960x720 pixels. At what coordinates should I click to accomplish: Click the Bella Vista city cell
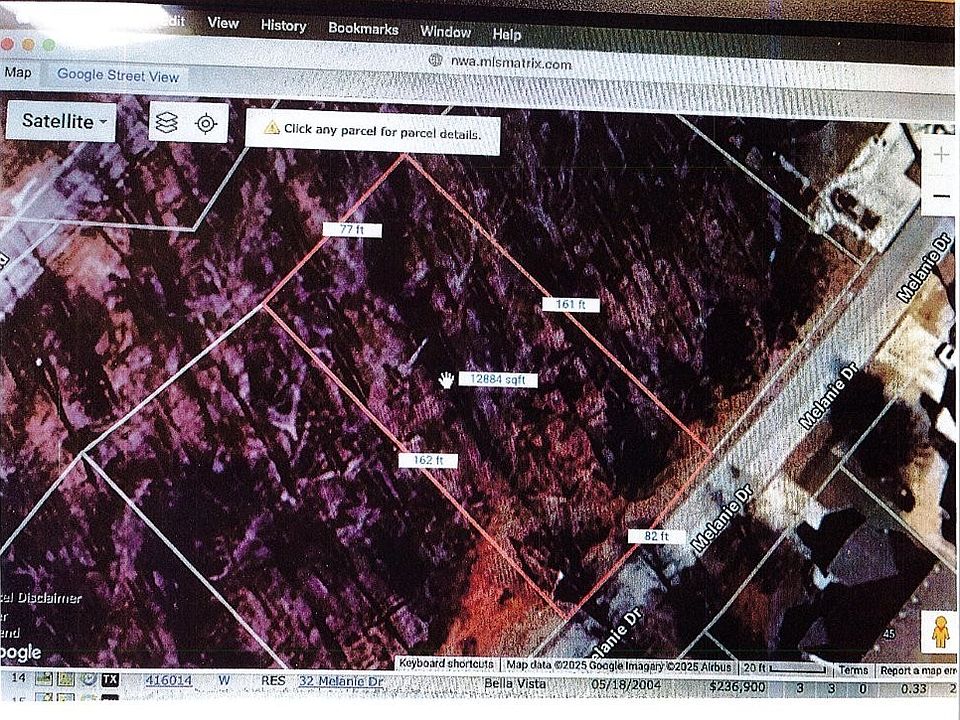coord(515,684)
